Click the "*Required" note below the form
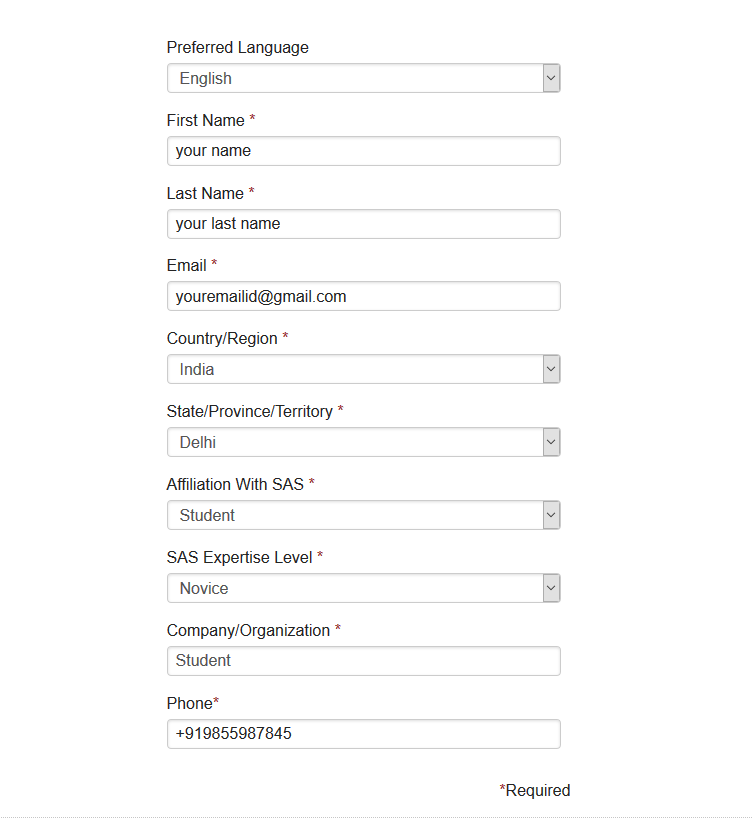752x836 pixels. pyautogui.click(x=535, y=790)
